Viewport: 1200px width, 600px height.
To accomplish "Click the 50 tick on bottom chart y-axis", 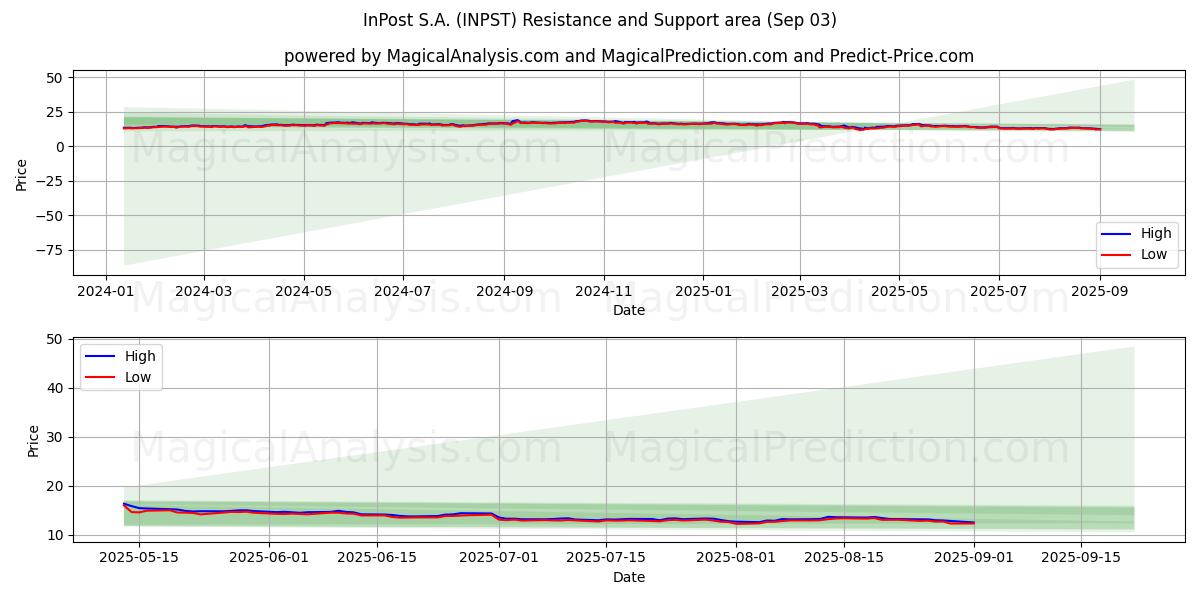I will pyautogui.click(x=55, y=340).
